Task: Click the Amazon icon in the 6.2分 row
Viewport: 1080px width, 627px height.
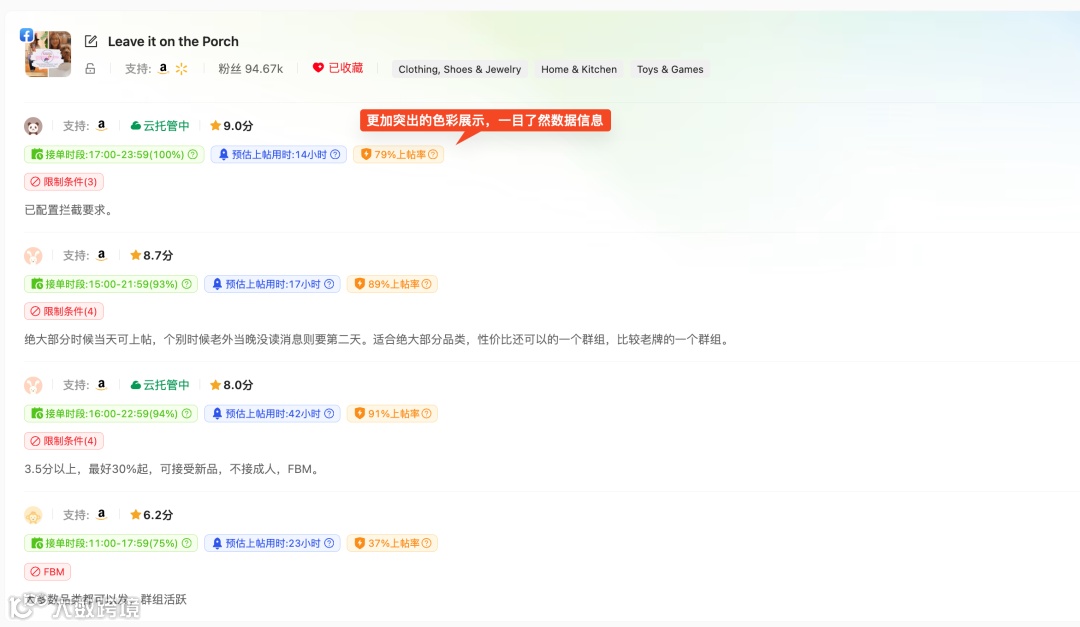Action: [x=101, y=515]
